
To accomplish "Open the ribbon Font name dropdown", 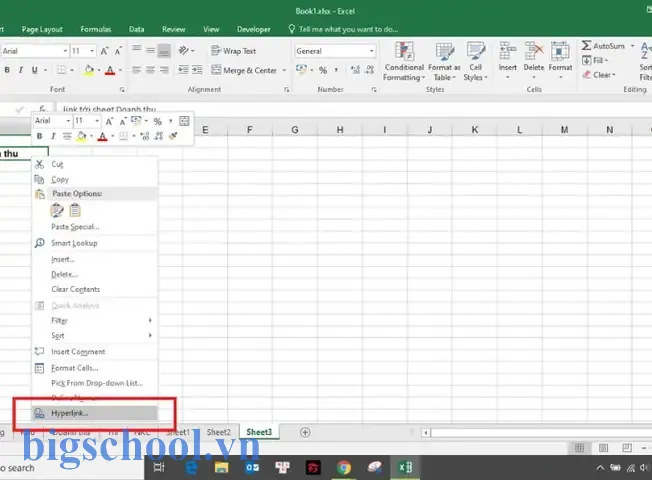I will click(x=65, y=51).
